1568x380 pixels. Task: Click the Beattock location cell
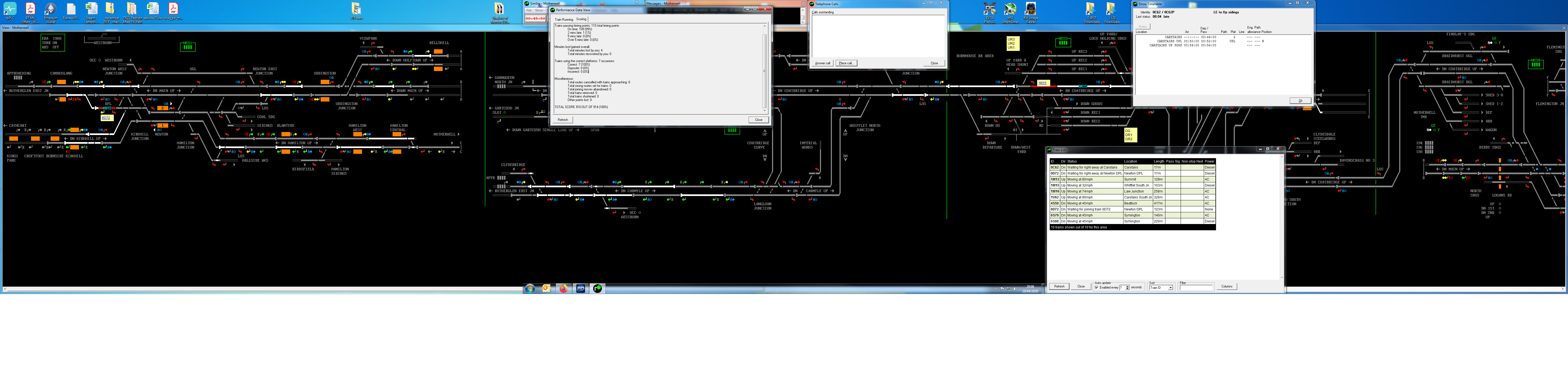click(1138, 203)
